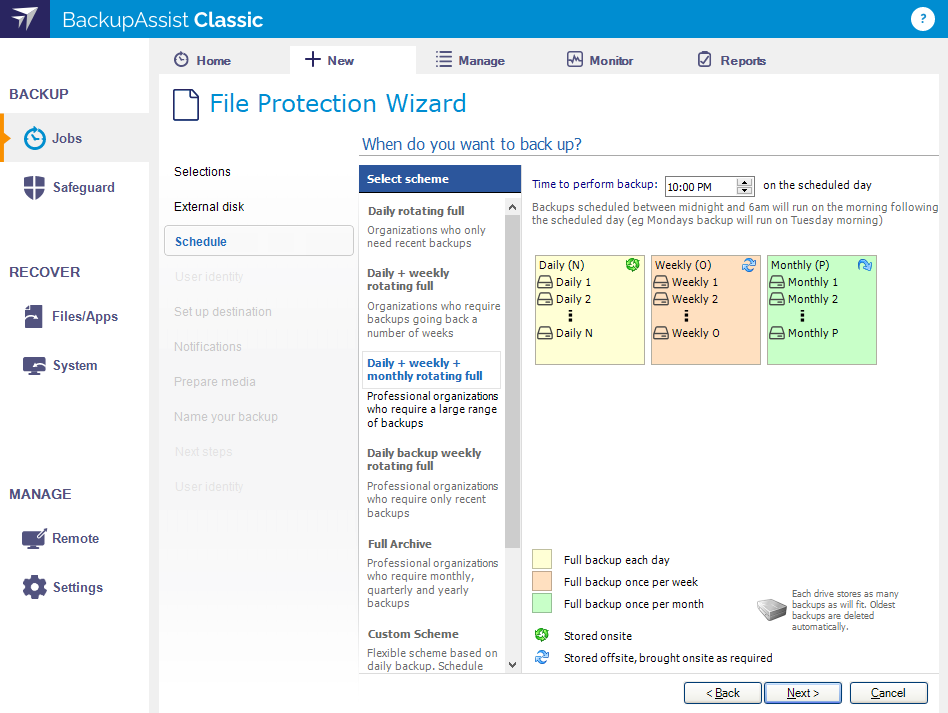
Task: Click the Safeguard shield icon
Action: point(34,187)
